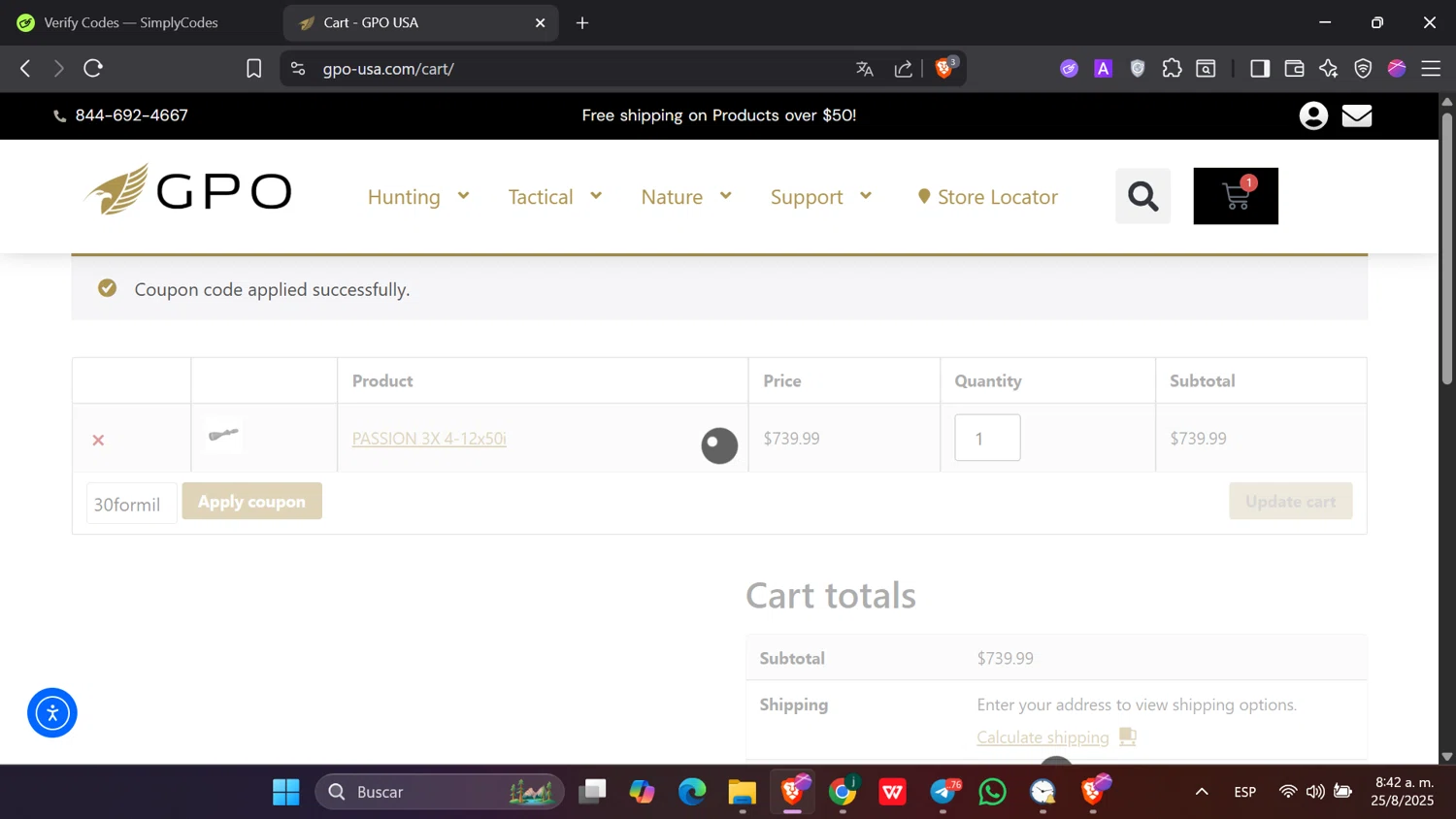The height and width of the screenshot is (819, 1456).
Task: Click the Price column header
Action: click(782, 380)
